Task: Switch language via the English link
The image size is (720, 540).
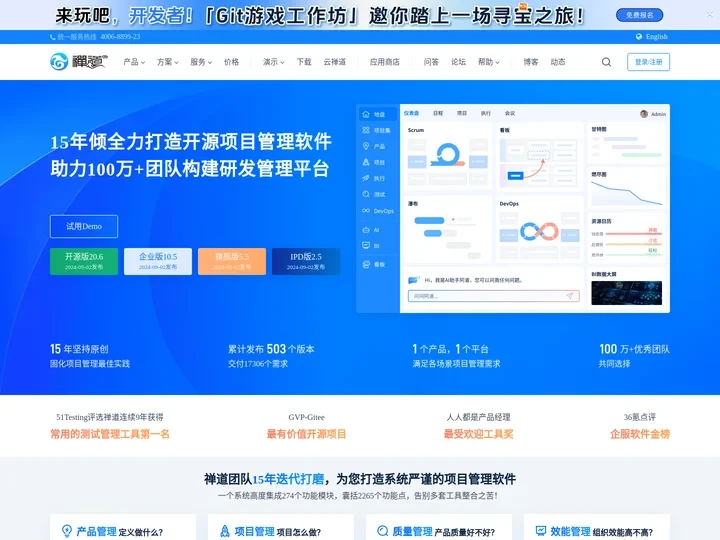Action: point(657,37)
